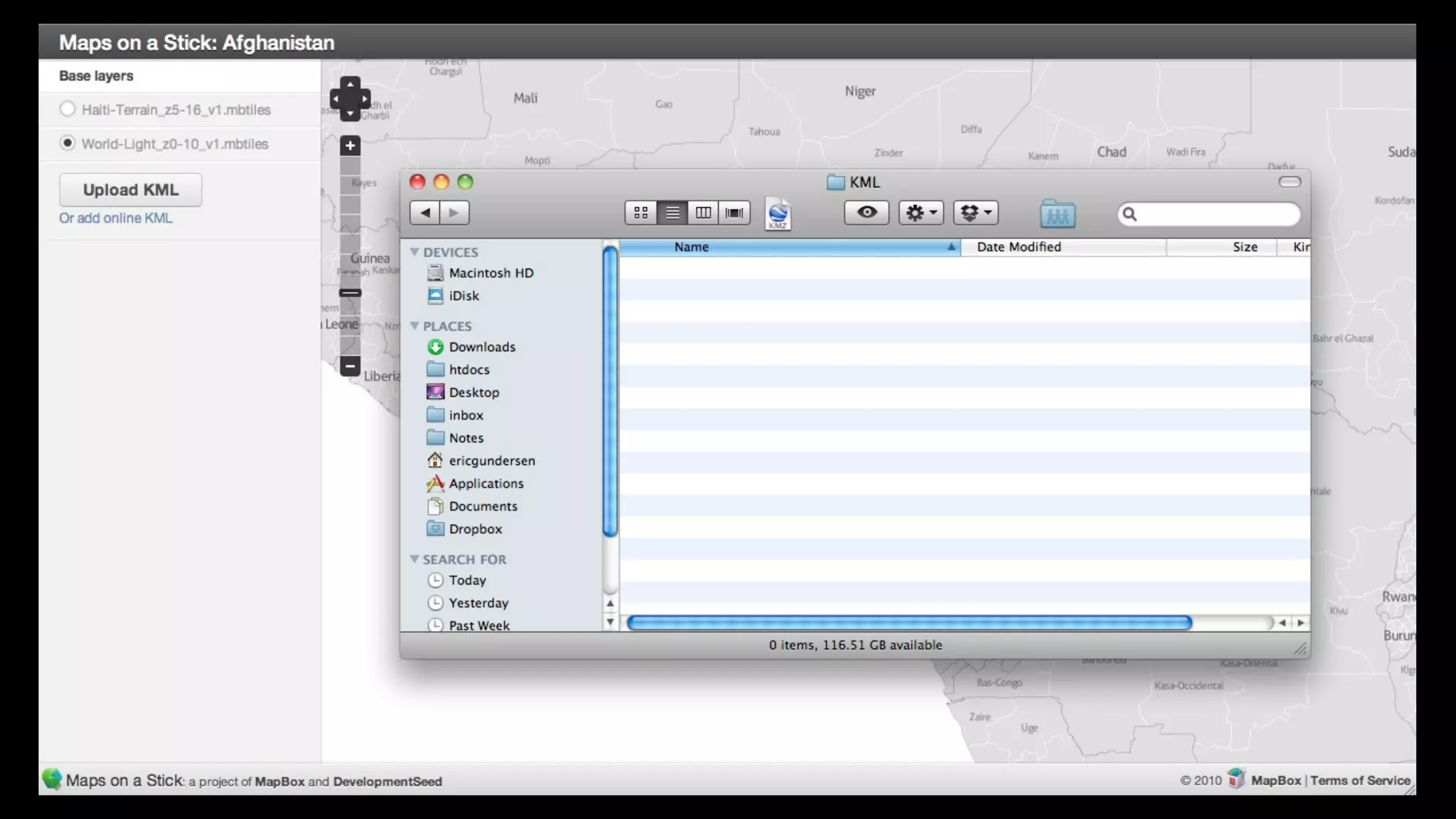This screenshot has width=1456, height=819.
Task: Click the Quick Look eye button
Action: click(x=866, y=213)
